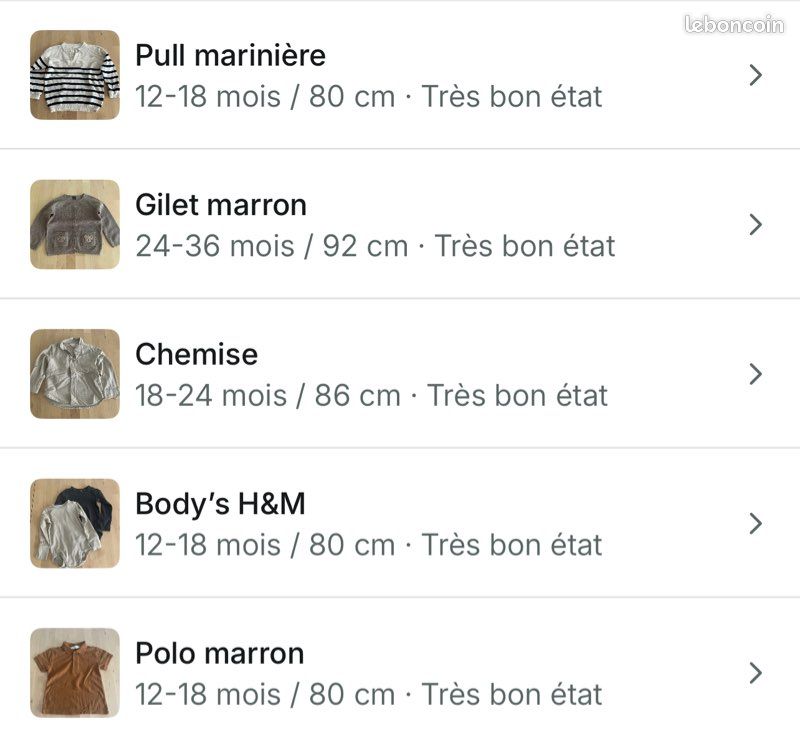800x740 pixels.
Task: Open the Chemise listing row
Action: (400, 374)
